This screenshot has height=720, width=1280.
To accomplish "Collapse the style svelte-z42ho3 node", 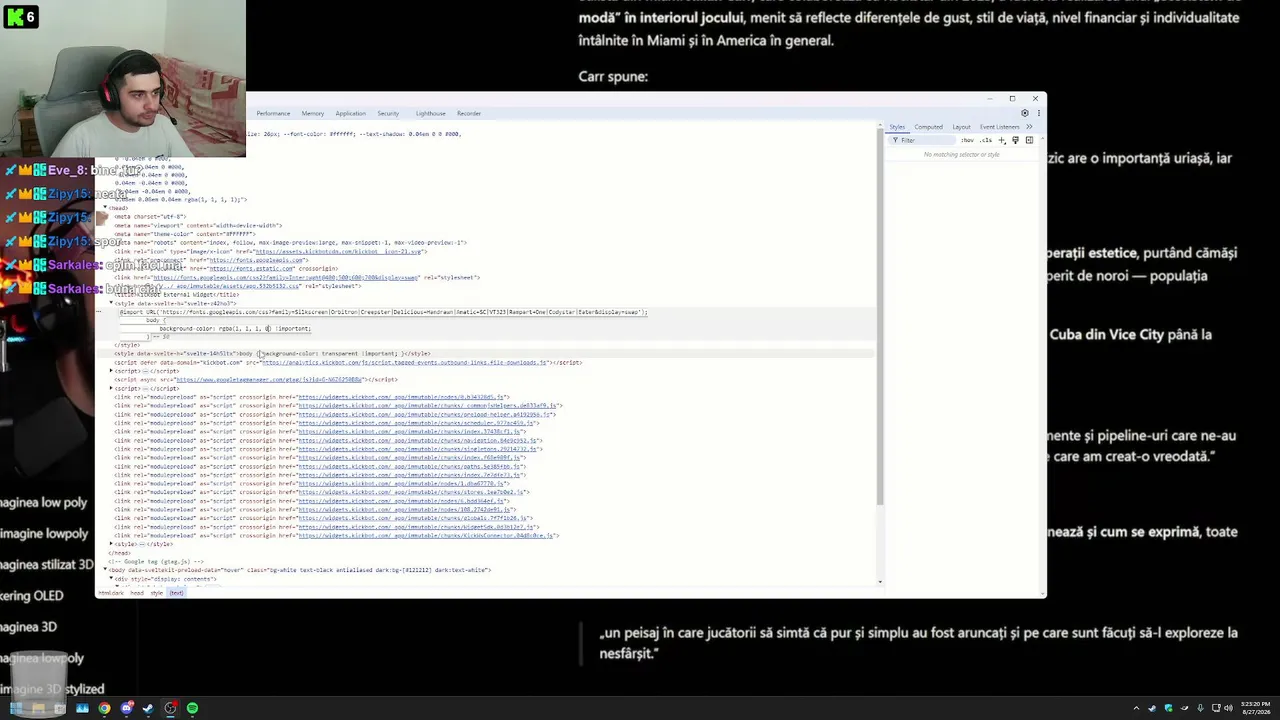I will click(111, 303).
